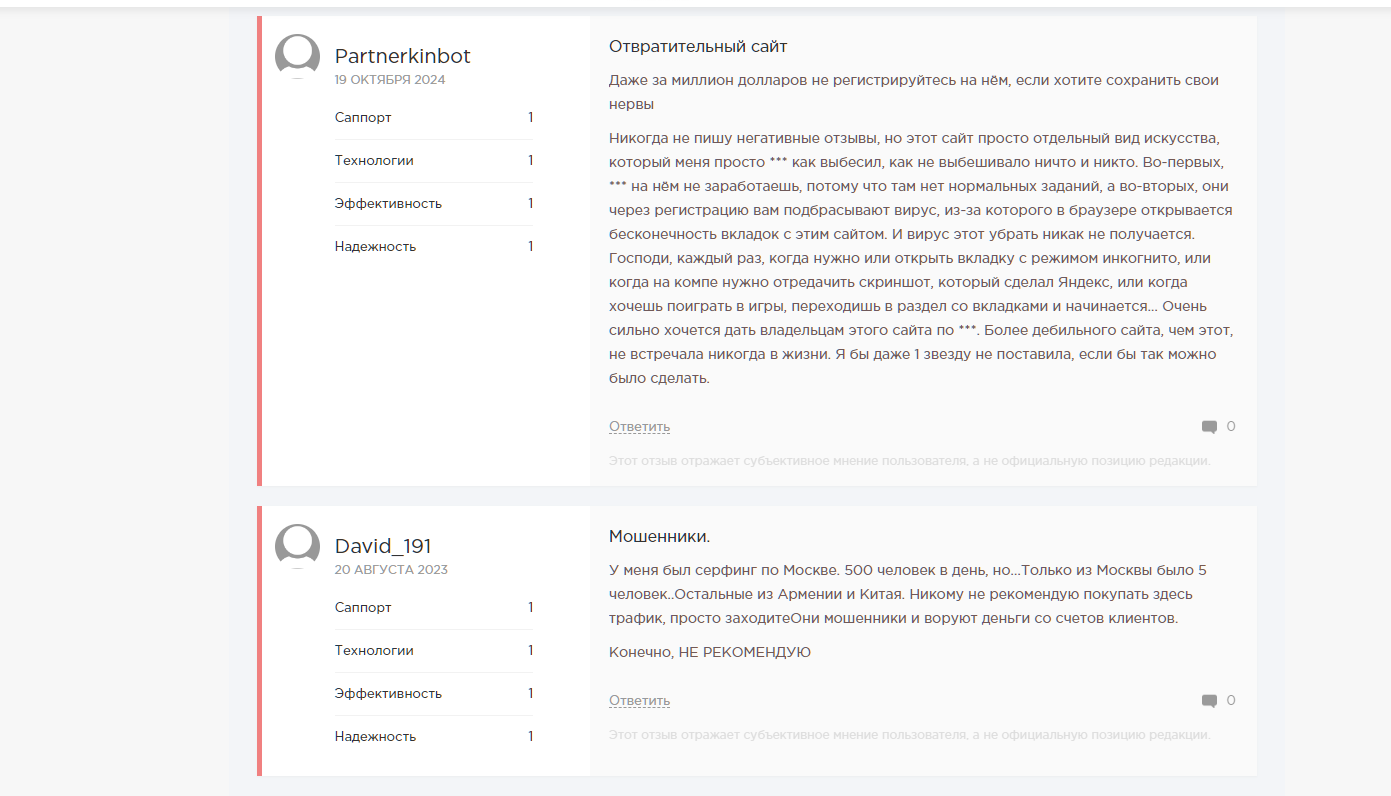Click David_191's gray avatar icon

(297, 546)
